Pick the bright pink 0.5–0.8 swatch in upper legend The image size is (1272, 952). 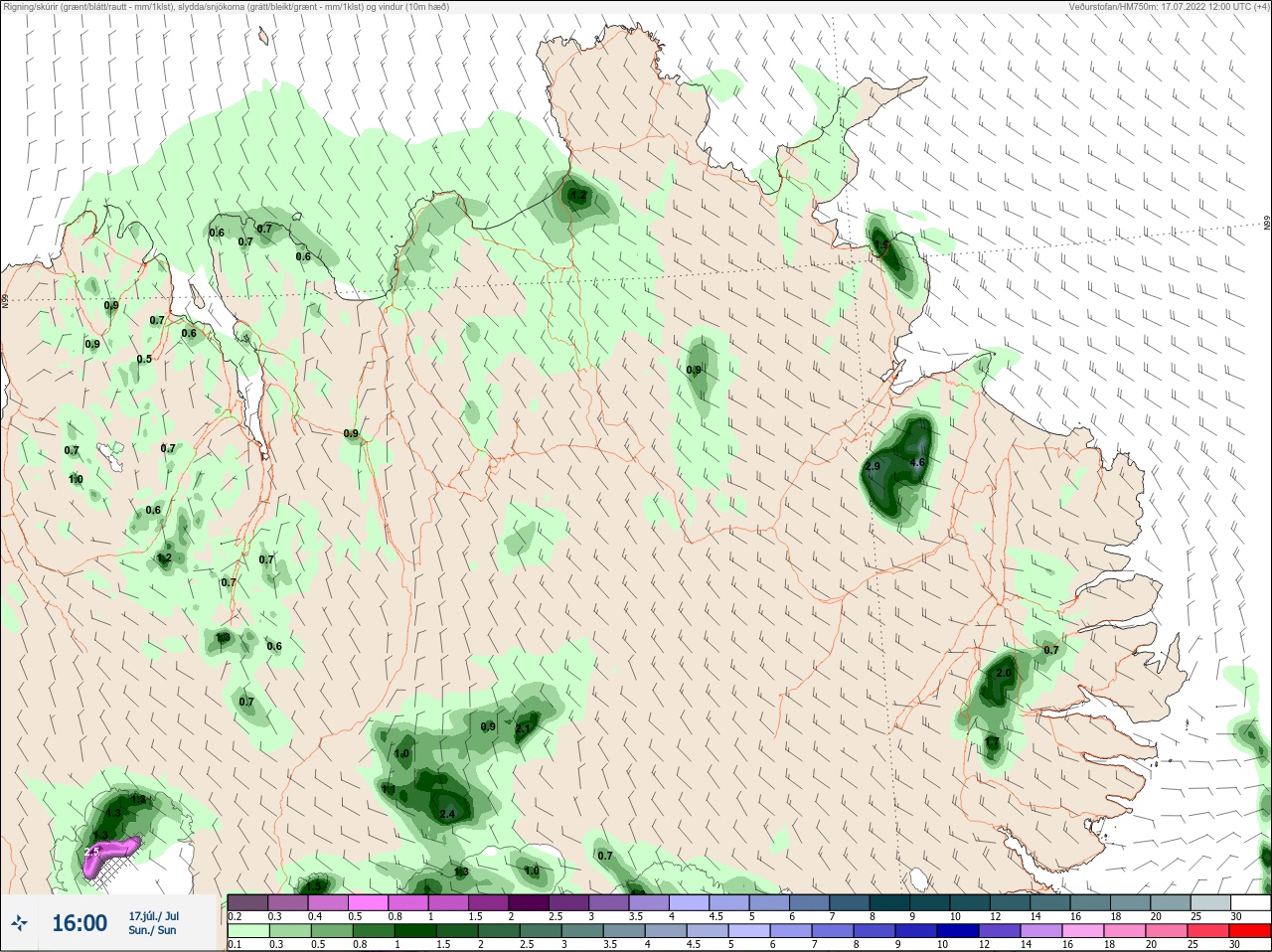pos(368,902)
